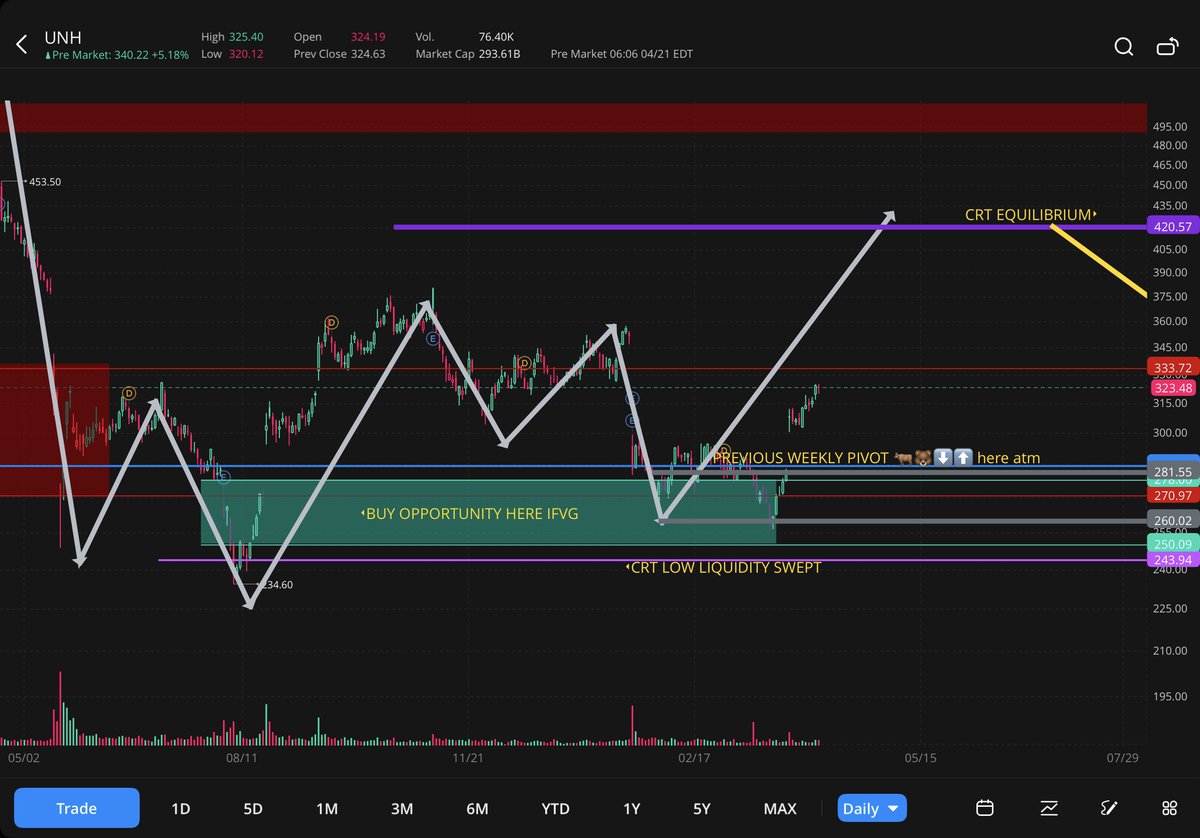The image size is (1200, 838).
Task: Tap the 234.60 low price marker
Action: pyautogui.click(x=276, y=585)
